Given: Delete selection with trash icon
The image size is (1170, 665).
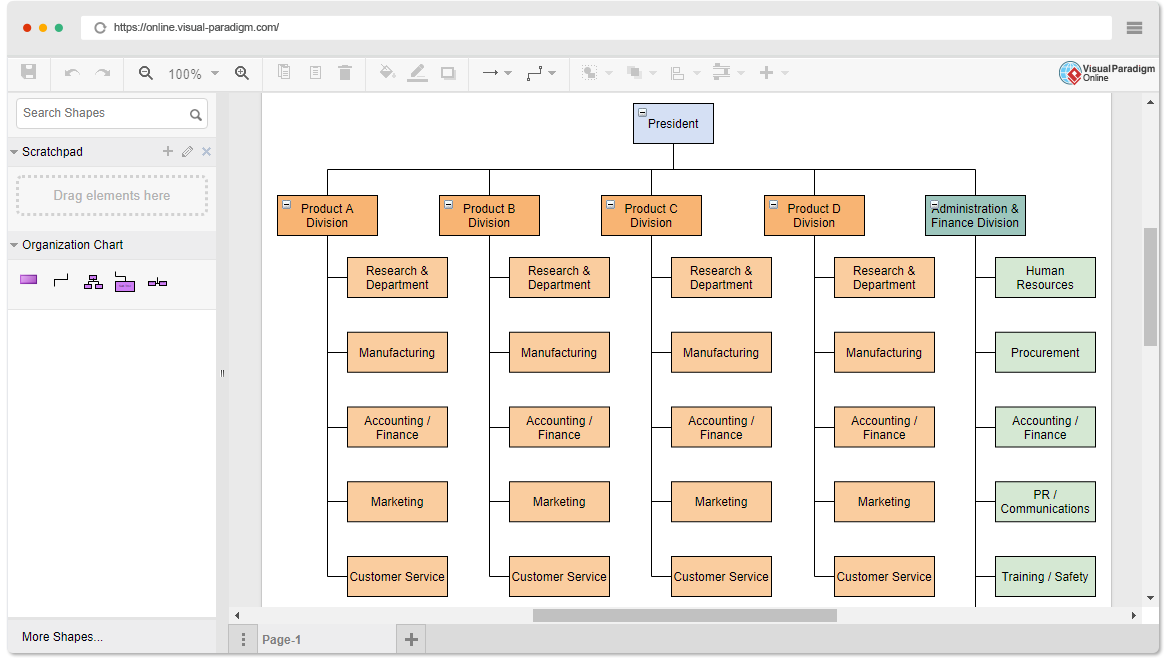Looking at the screenshot, I should [x=345, y=72].
